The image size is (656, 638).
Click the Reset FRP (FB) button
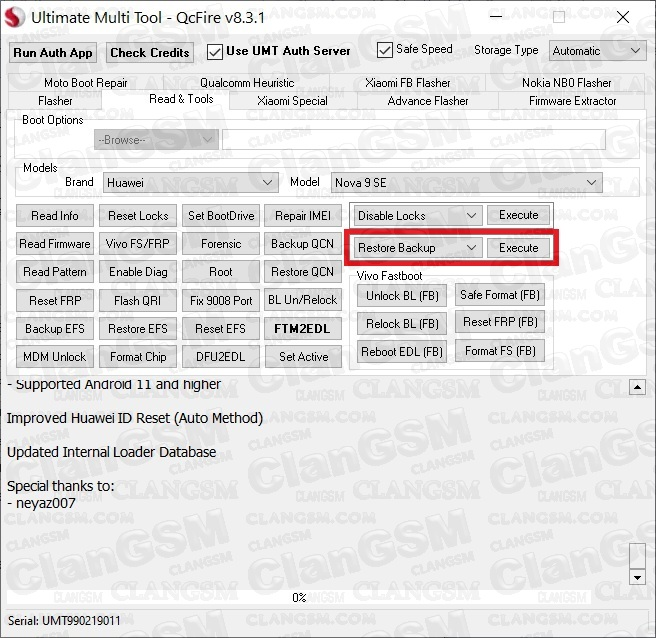pyautogui.click(x=500, y=322)
